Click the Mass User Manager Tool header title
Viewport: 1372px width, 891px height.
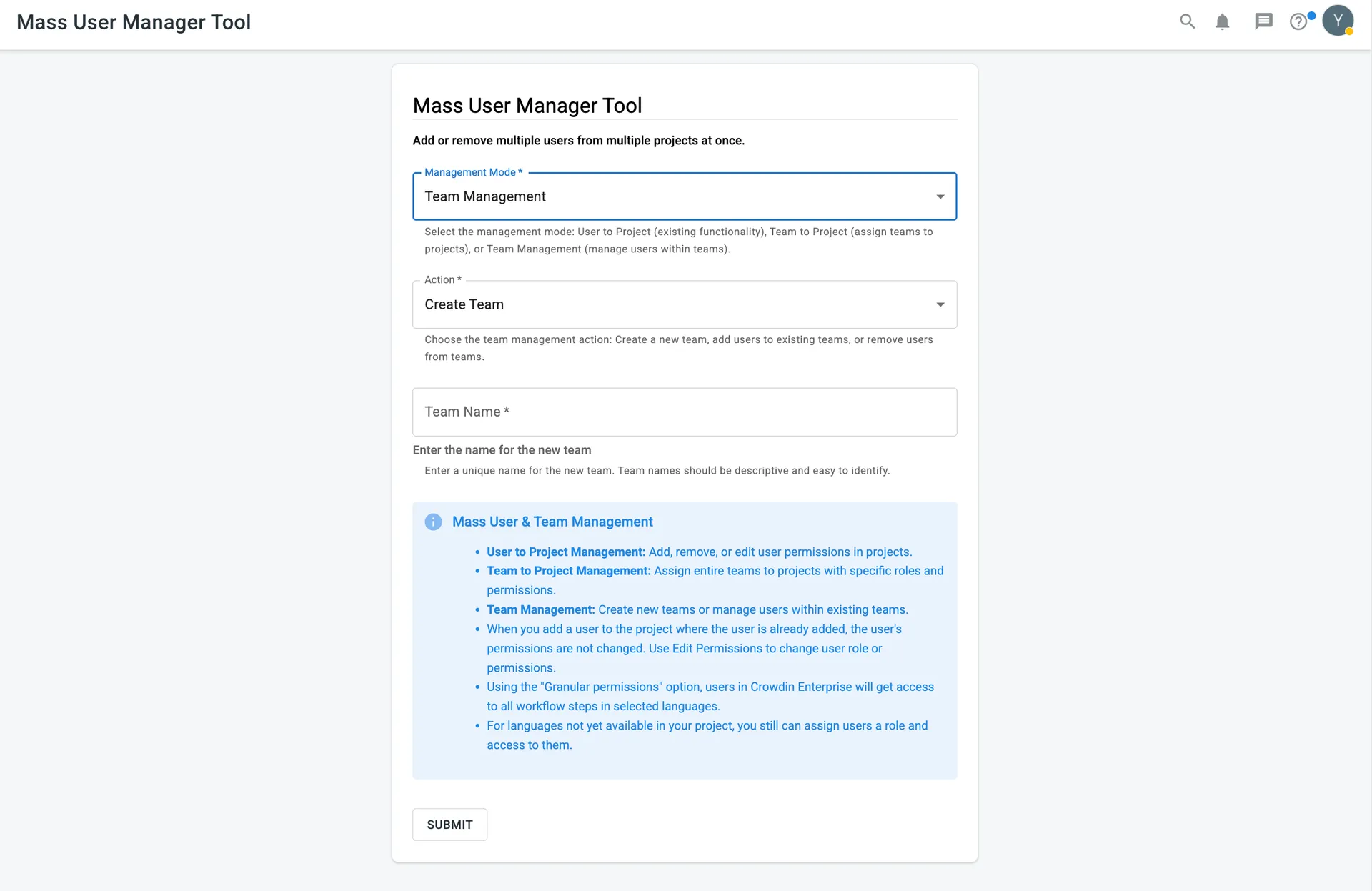(135, 21)
